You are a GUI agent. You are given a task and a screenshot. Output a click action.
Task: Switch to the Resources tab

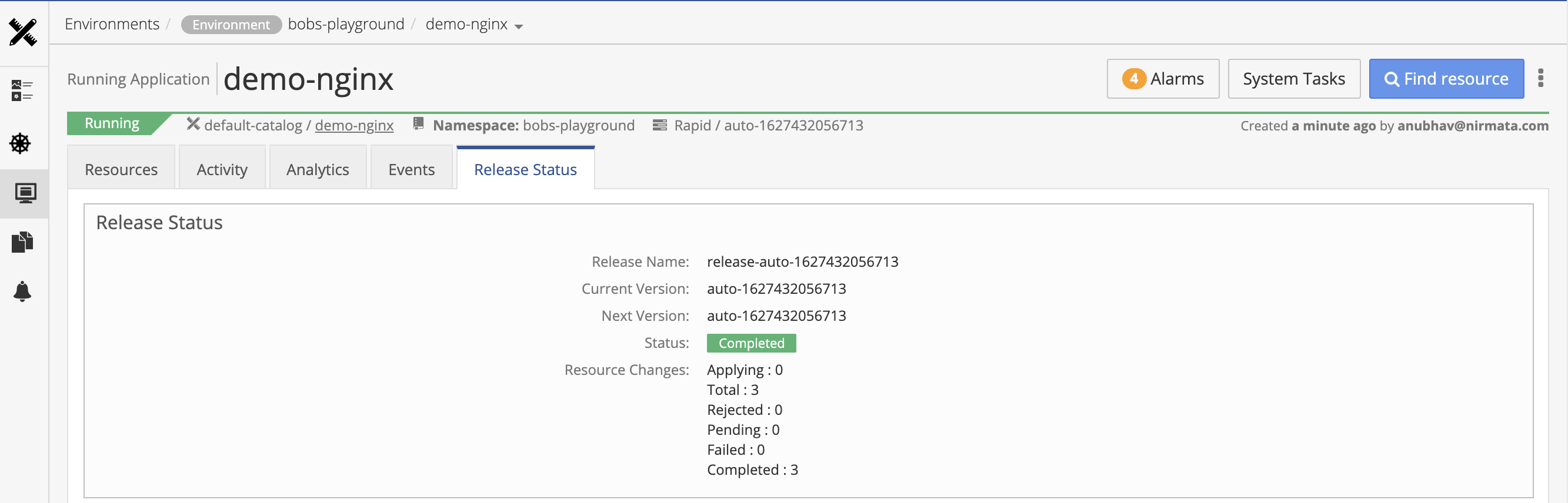pyautogui.click(x=121, y=169)
